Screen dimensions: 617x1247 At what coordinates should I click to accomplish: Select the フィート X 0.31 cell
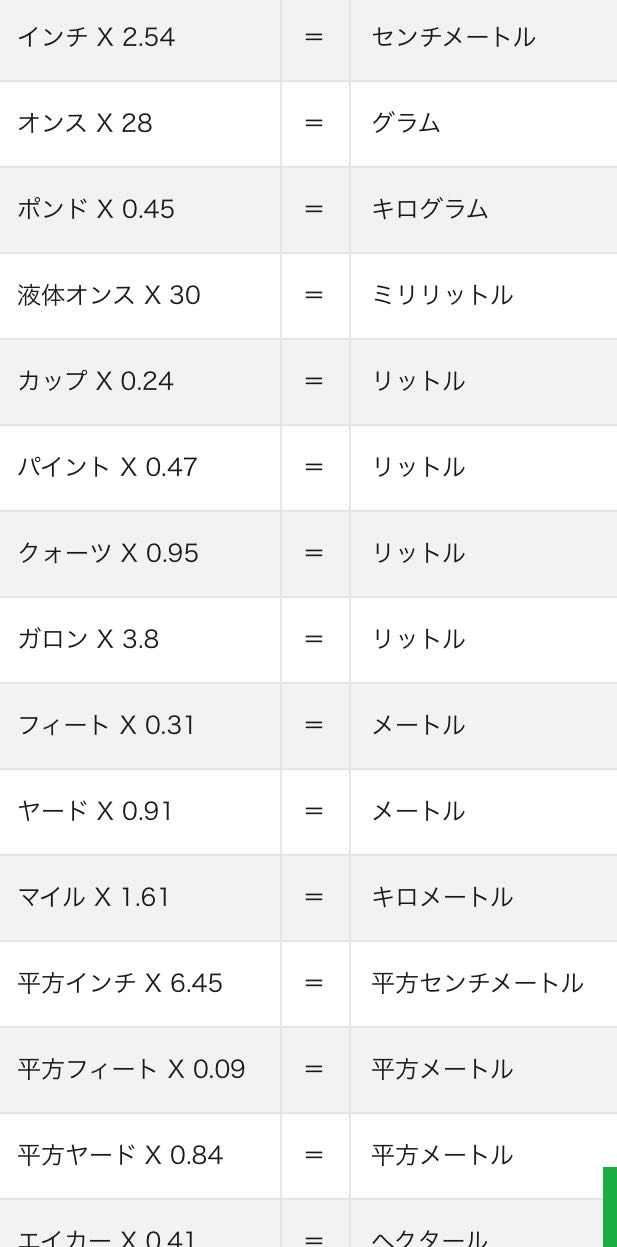click(x=140, y=726)
